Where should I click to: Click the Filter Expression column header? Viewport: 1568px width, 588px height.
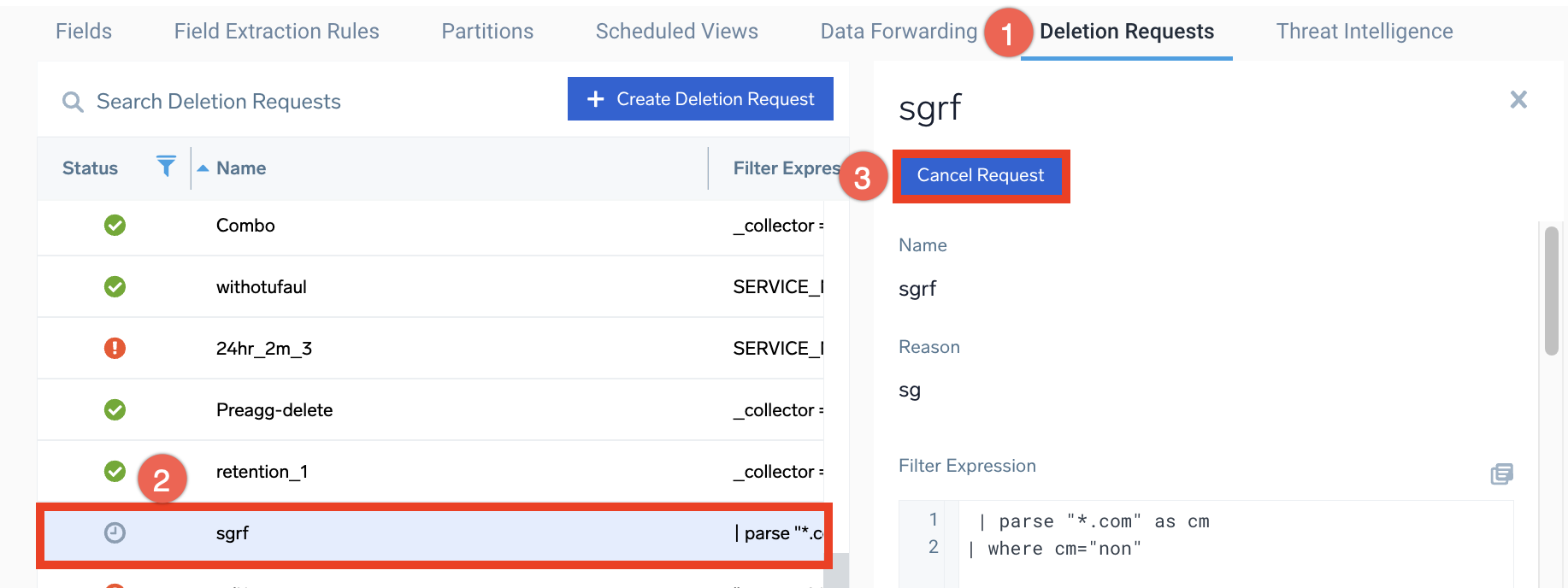tap(785, 168)
